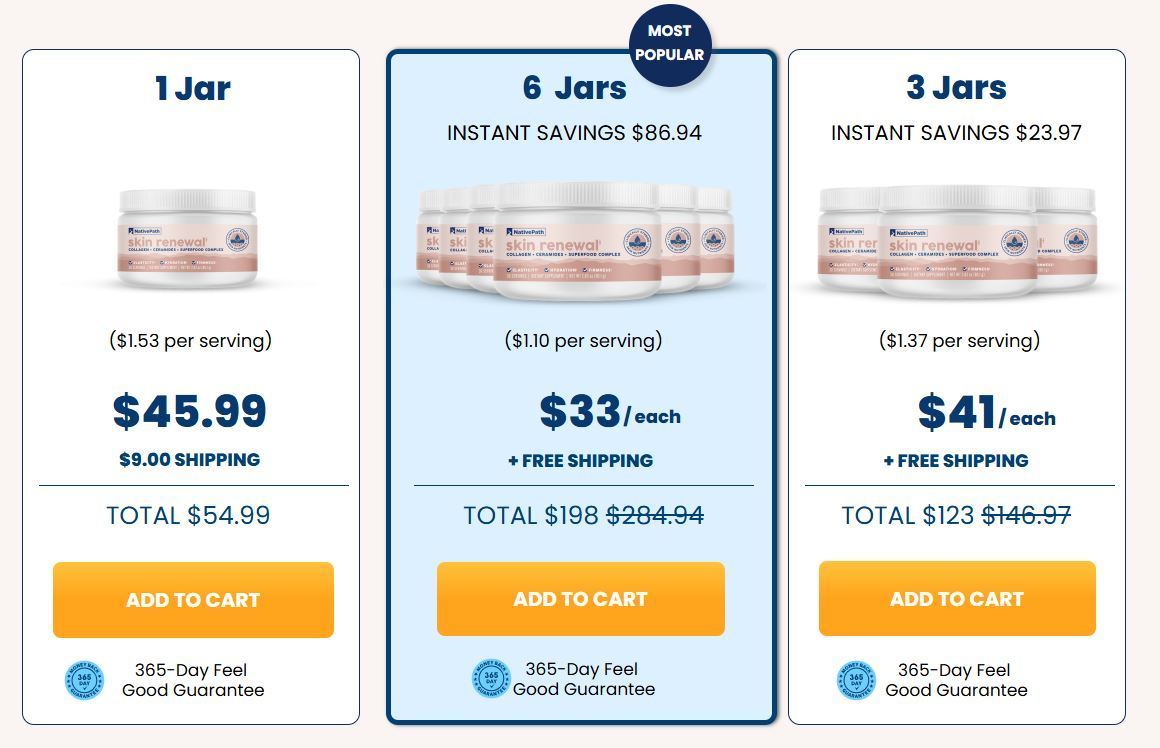Select the 1 Jar heading
The image size is (1160, 748).
pyautogui.click(x=192, y=88)
